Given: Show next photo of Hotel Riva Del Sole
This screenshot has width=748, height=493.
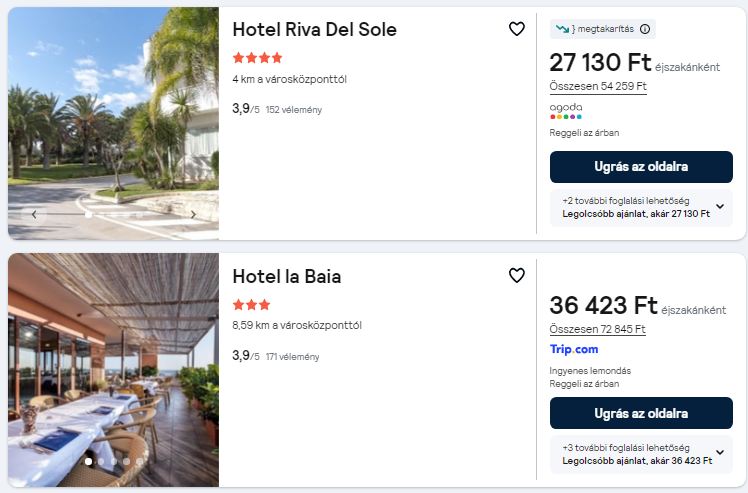Looking at the screenshot, I should coord(193,215).
